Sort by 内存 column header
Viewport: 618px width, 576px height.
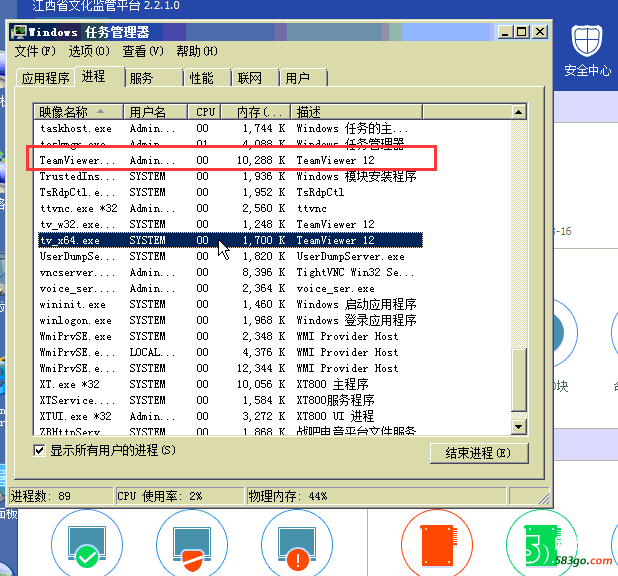pos(255,112)
